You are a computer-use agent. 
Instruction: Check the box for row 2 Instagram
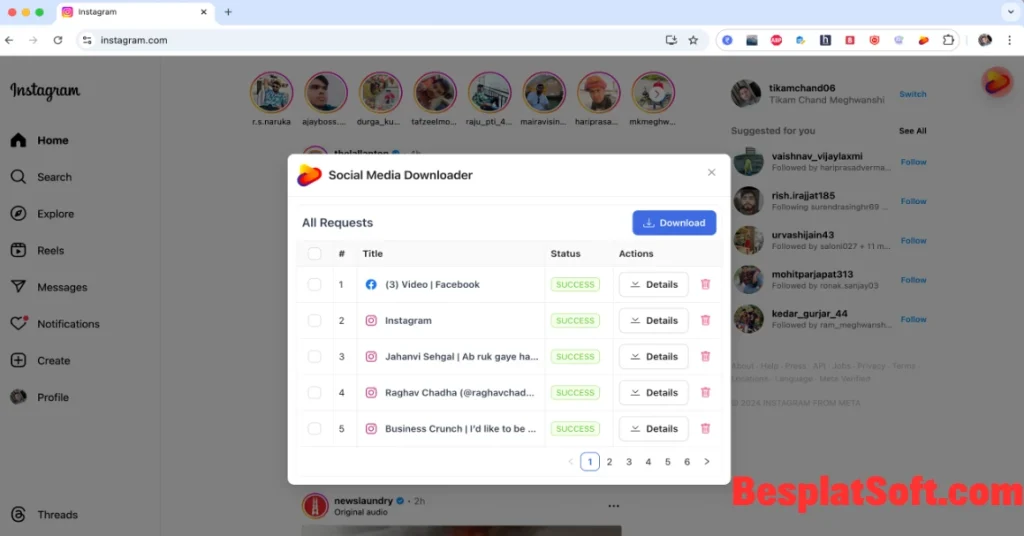pos(314,321)
